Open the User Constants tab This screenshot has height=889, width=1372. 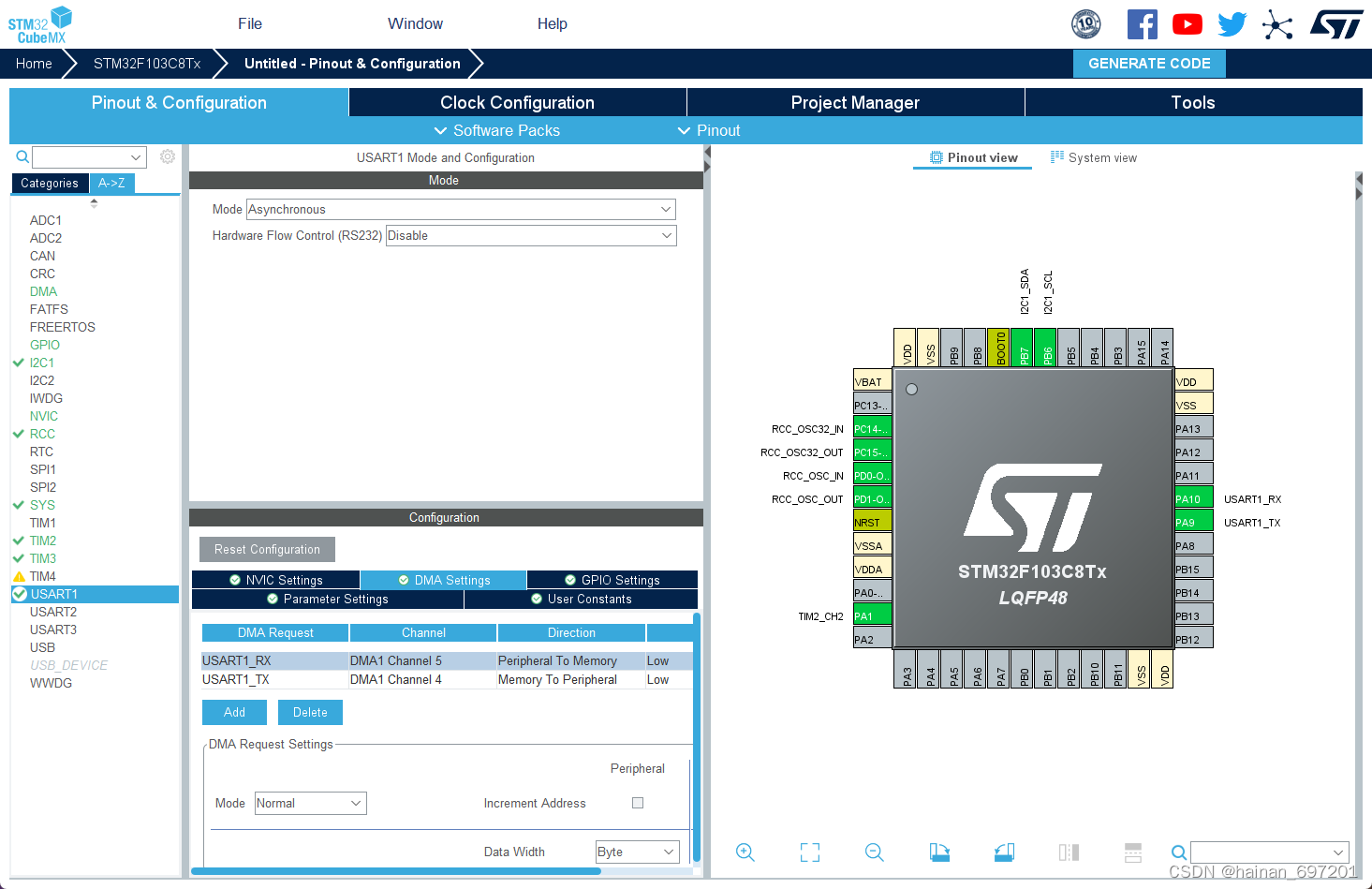point(582,599)
